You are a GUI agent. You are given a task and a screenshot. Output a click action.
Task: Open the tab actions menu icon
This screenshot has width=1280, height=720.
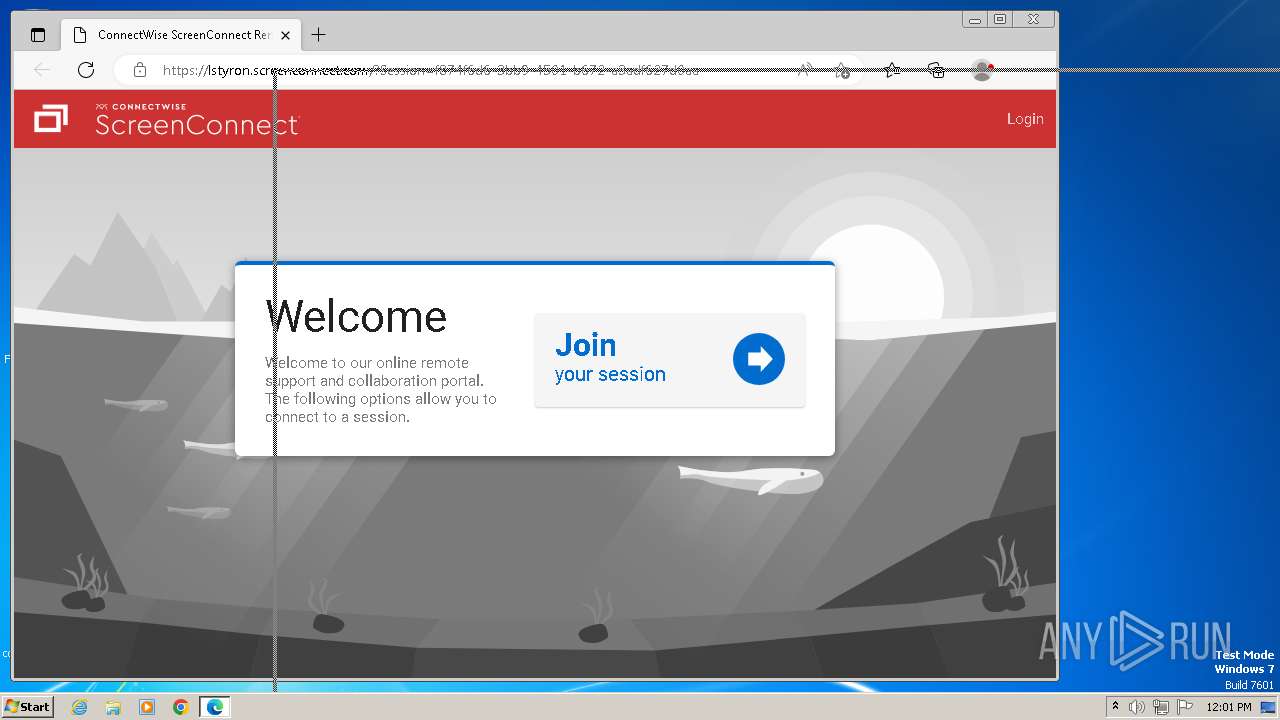pos(38,35)
